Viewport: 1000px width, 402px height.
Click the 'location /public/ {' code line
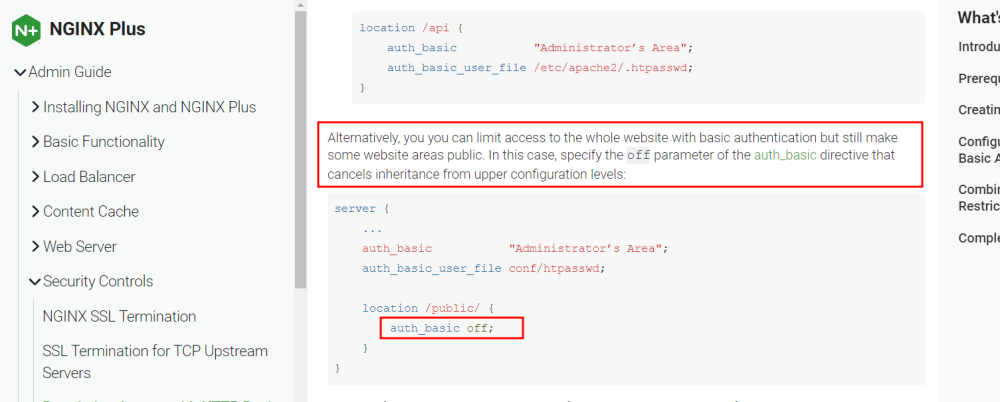click(x=429, y=308)
